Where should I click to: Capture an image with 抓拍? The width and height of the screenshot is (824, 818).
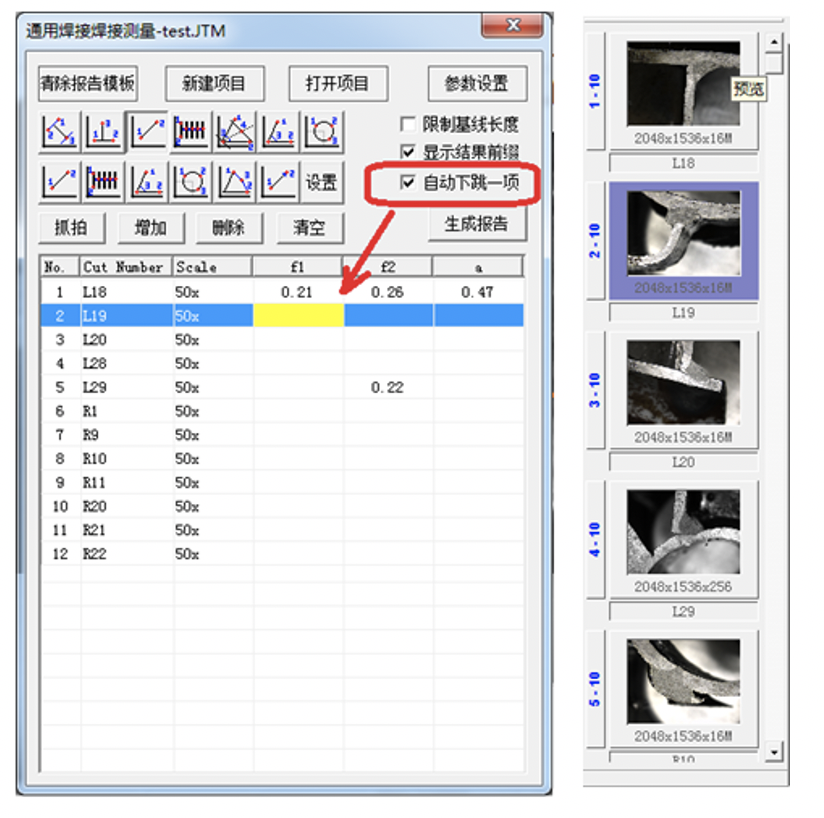click(72, 228)
